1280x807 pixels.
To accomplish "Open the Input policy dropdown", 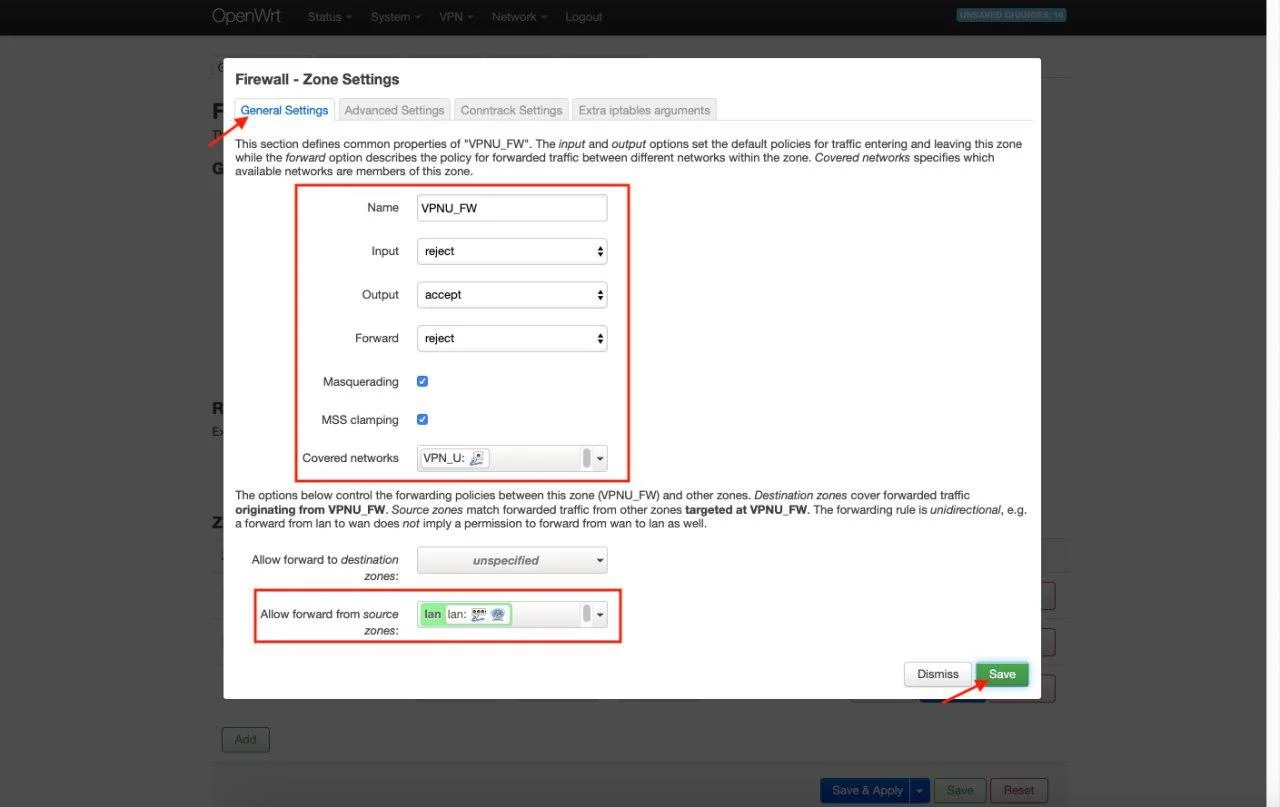I will [x=511, y=252].
